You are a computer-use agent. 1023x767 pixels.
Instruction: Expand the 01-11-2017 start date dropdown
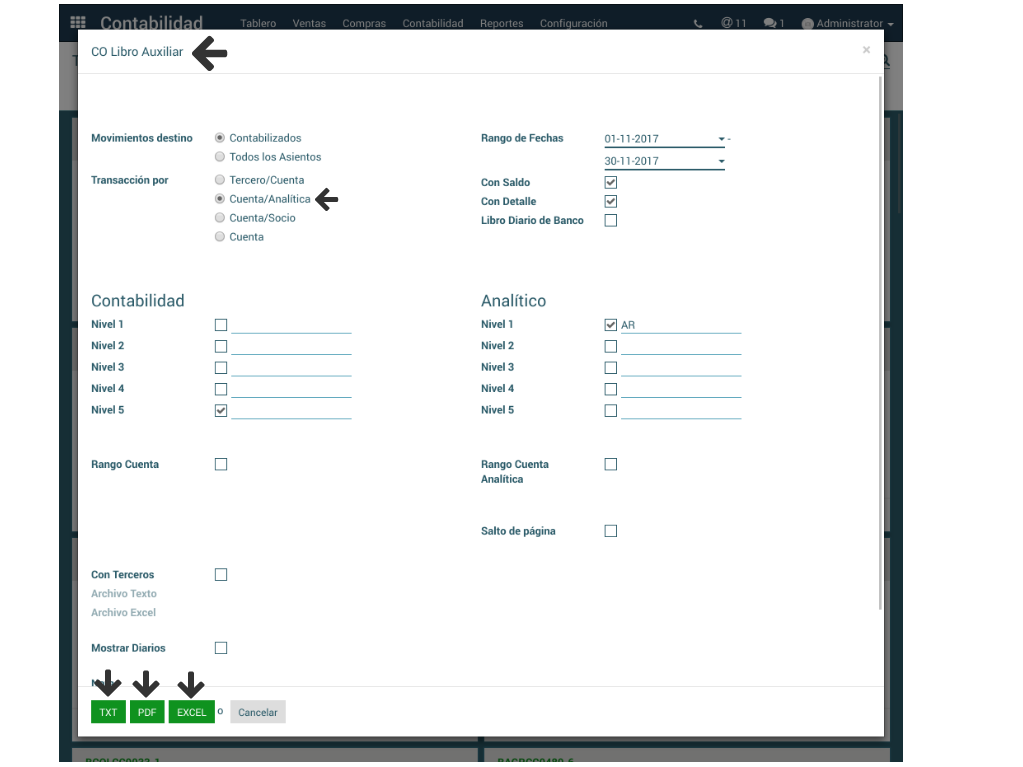pyautogui.click(x=721, y=139)
